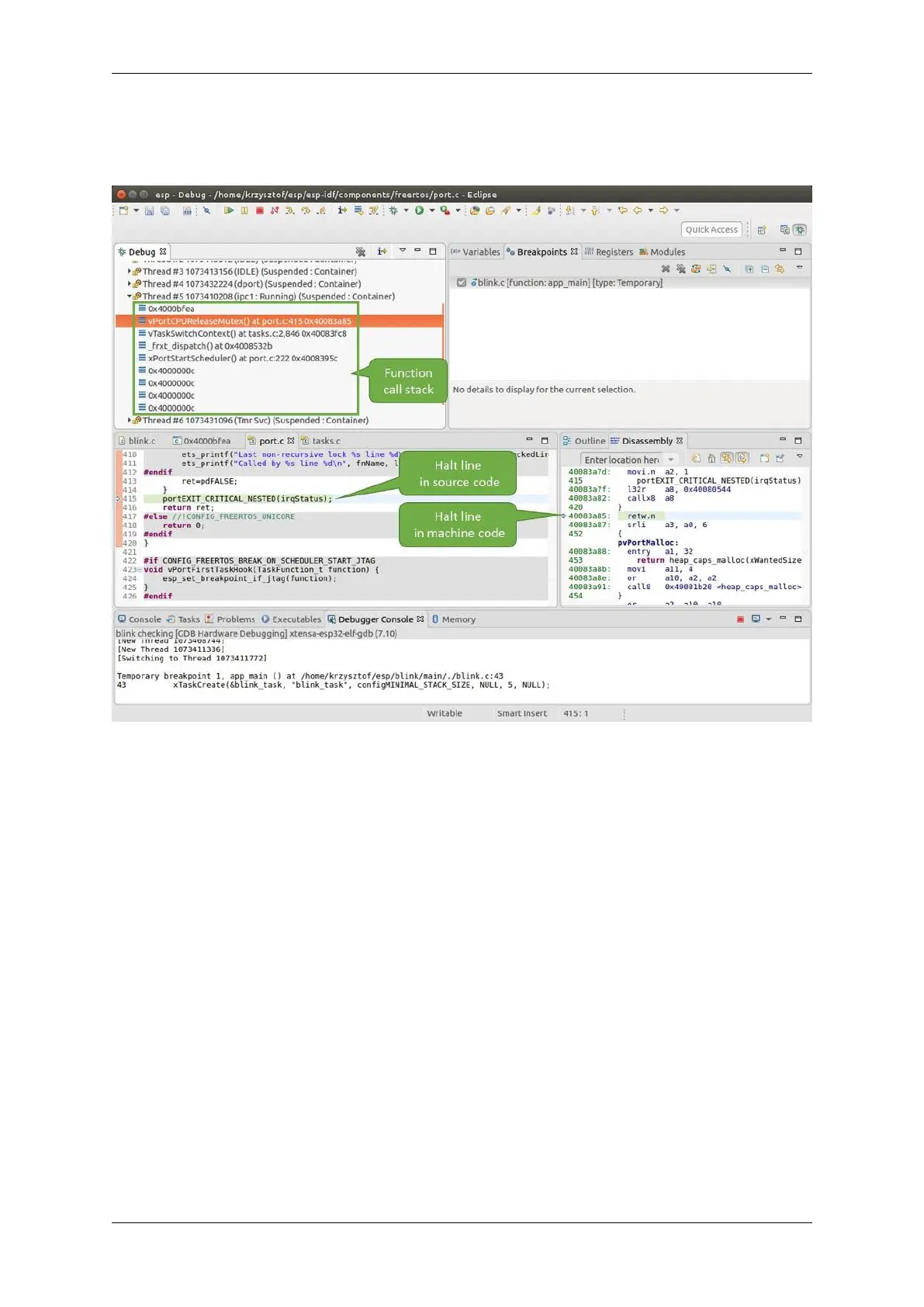Click the Step Over icon
Image resolution: width=924 pixels, height=1307 pixels.
pos(306,210)
